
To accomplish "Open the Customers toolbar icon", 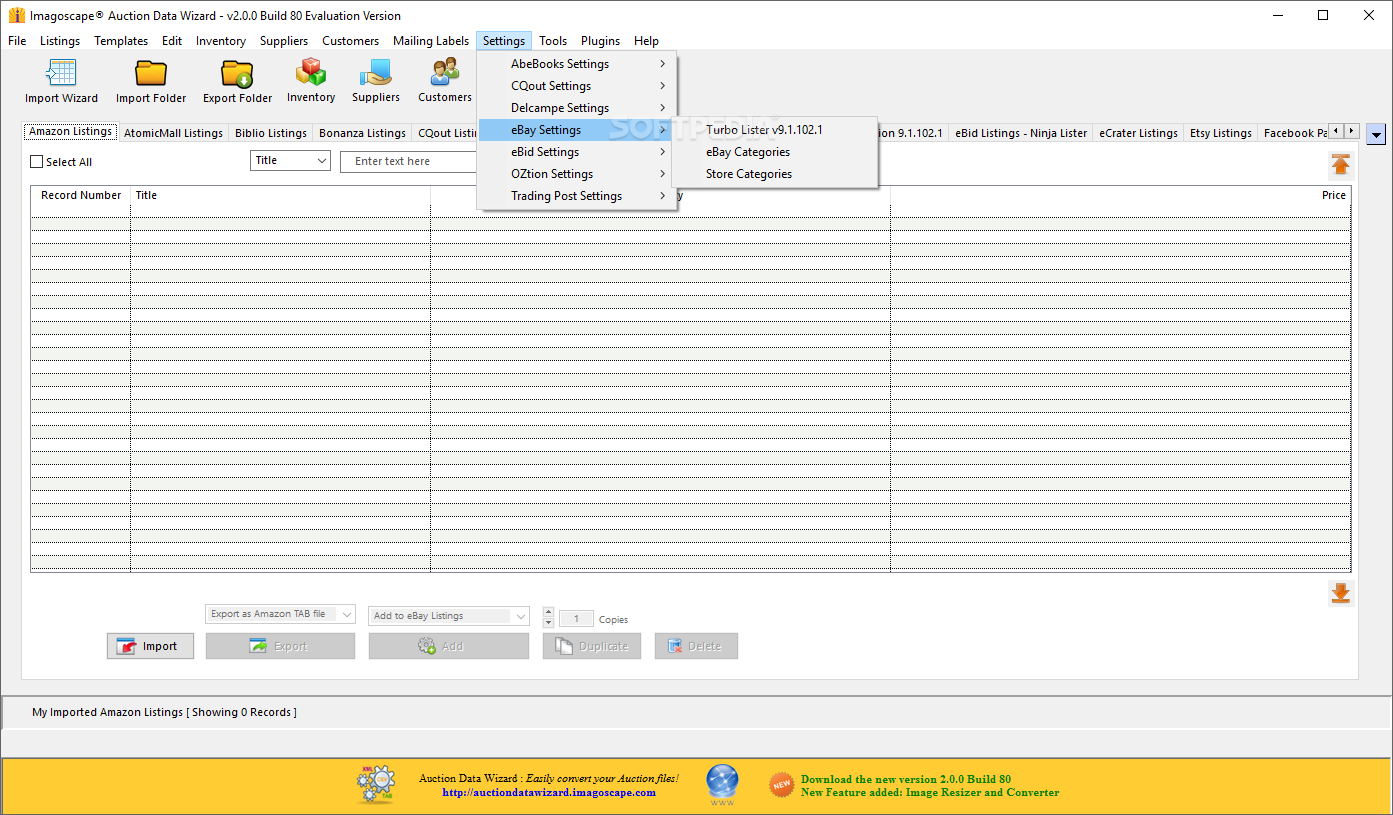I will (445, 81).
